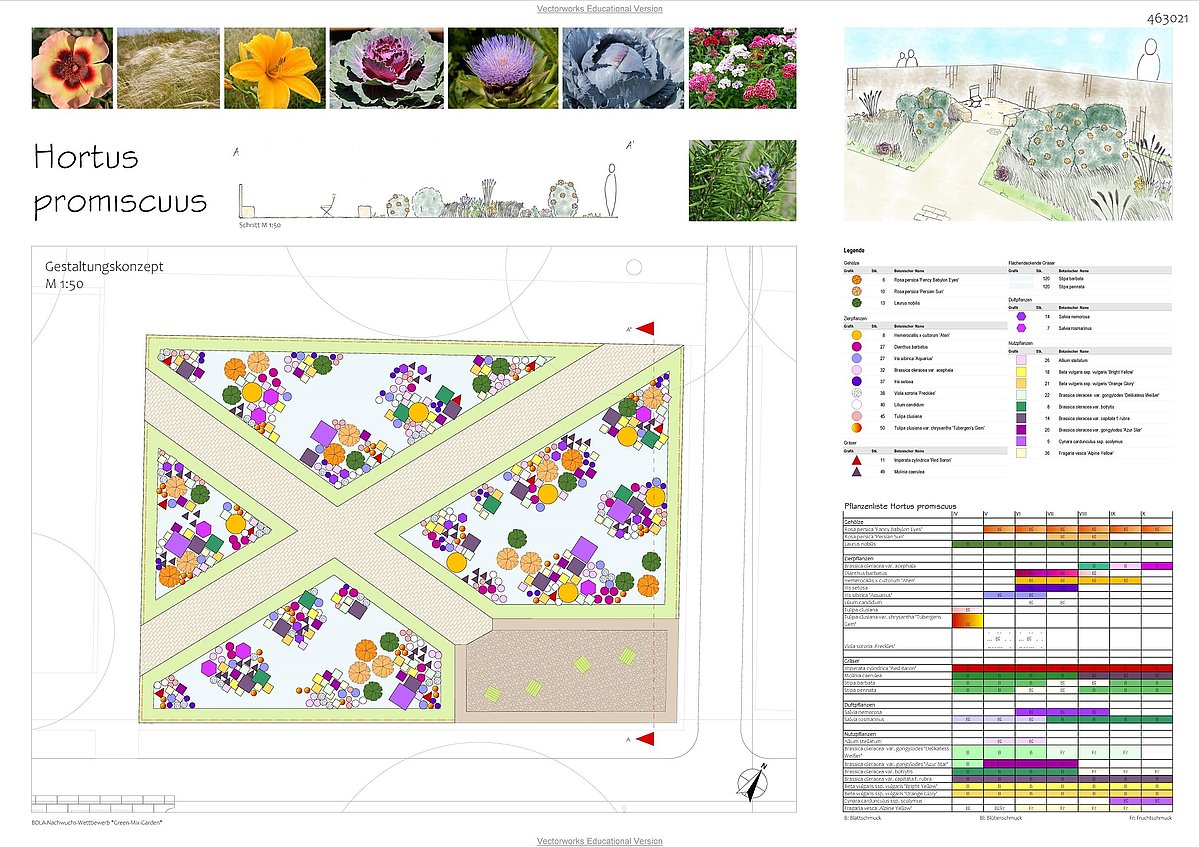Select the white Lilium candidum legend circle
Image resolution: width=1199 pixels, height=848 pixels.
(x=856, y=405)
